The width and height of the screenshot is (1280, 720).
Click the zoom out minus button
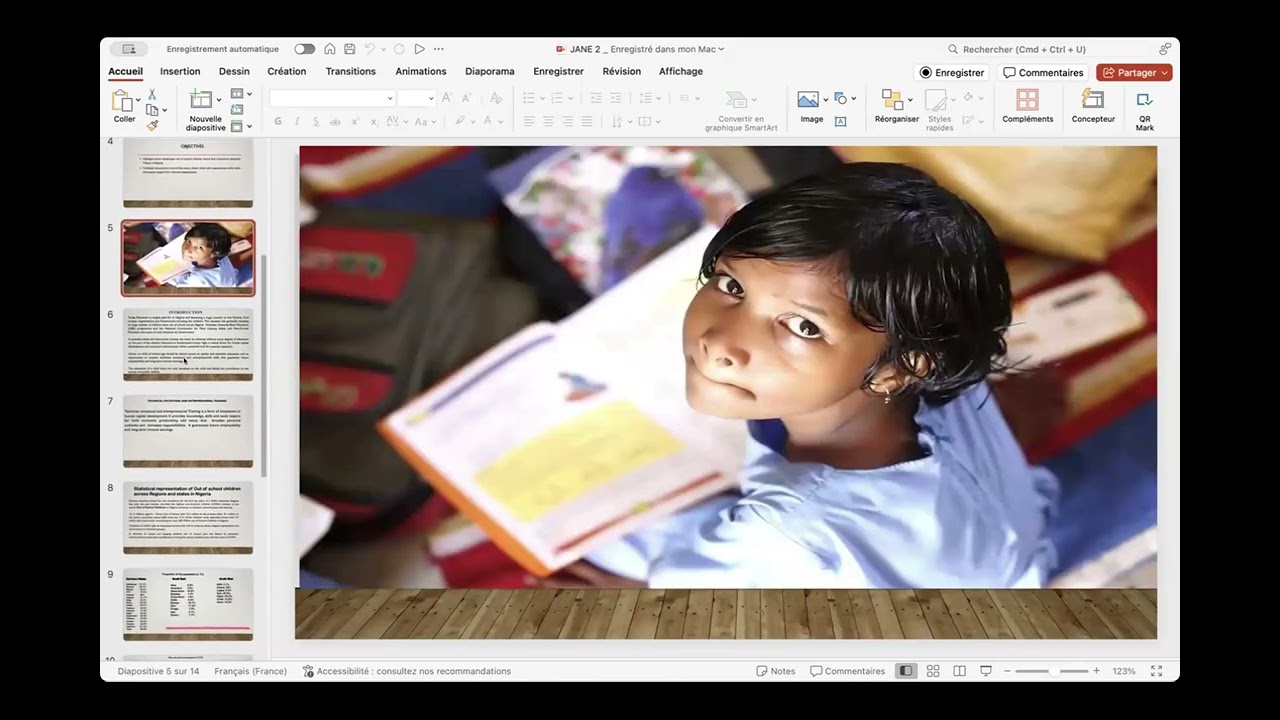click(x=1008, y=671)
